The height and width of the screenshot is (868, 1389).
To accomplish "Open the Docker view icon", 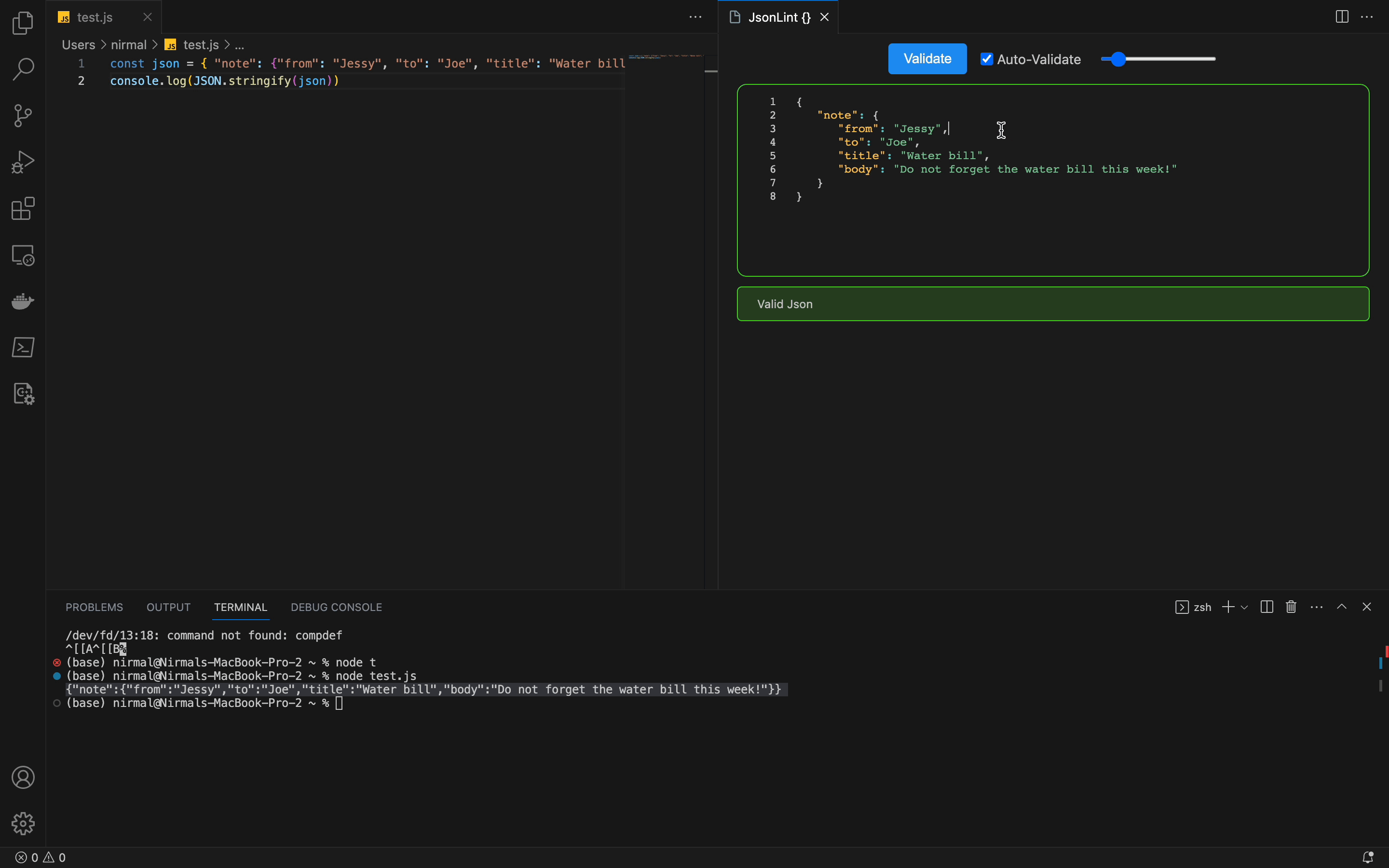I will point(23,301).
